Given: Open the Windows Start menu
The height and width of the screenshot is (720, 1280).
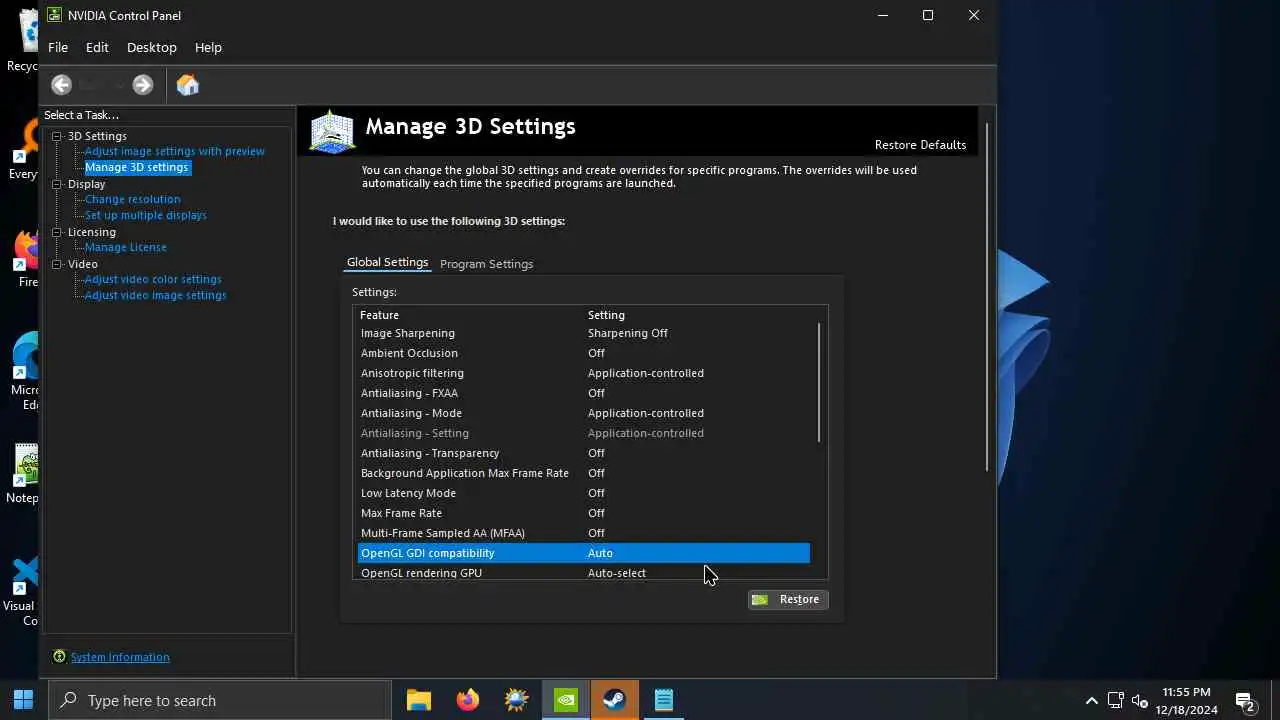Looking at the screenshot, I should [x=24, y=700].
